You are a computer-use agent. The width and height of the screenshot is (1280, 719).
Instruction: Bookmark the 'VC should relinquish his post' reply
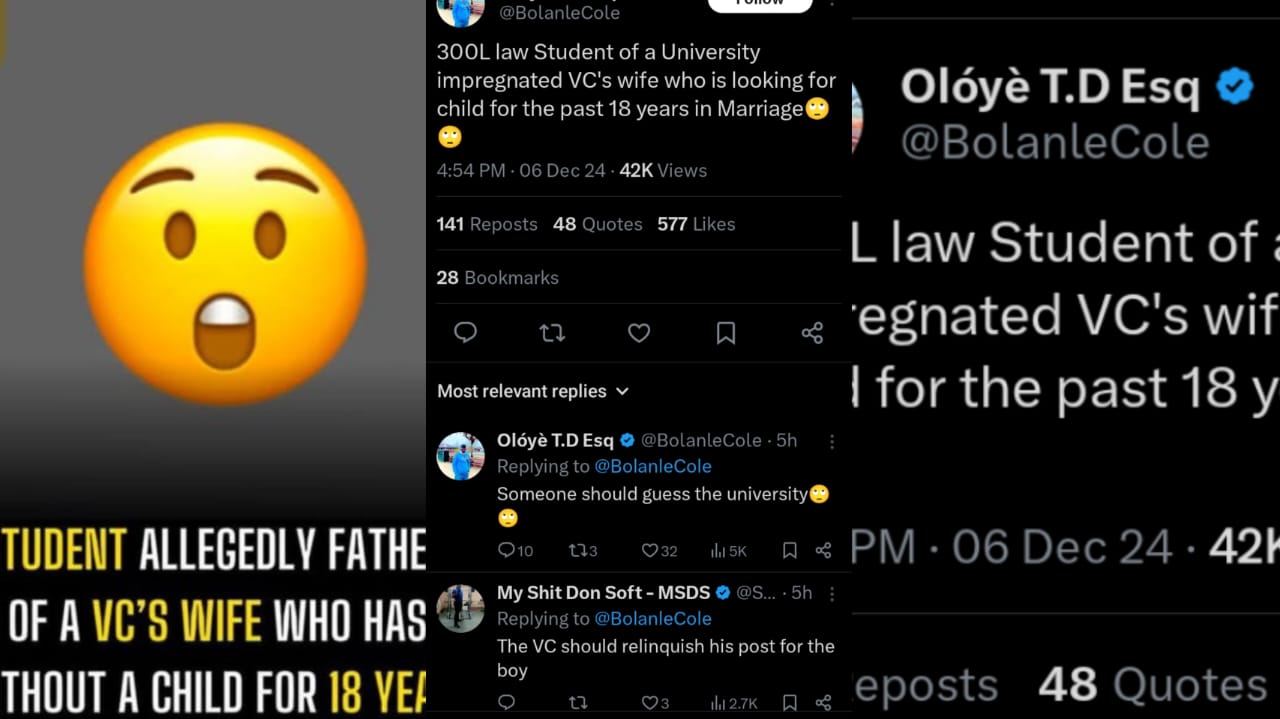click(x=789, y=703)
